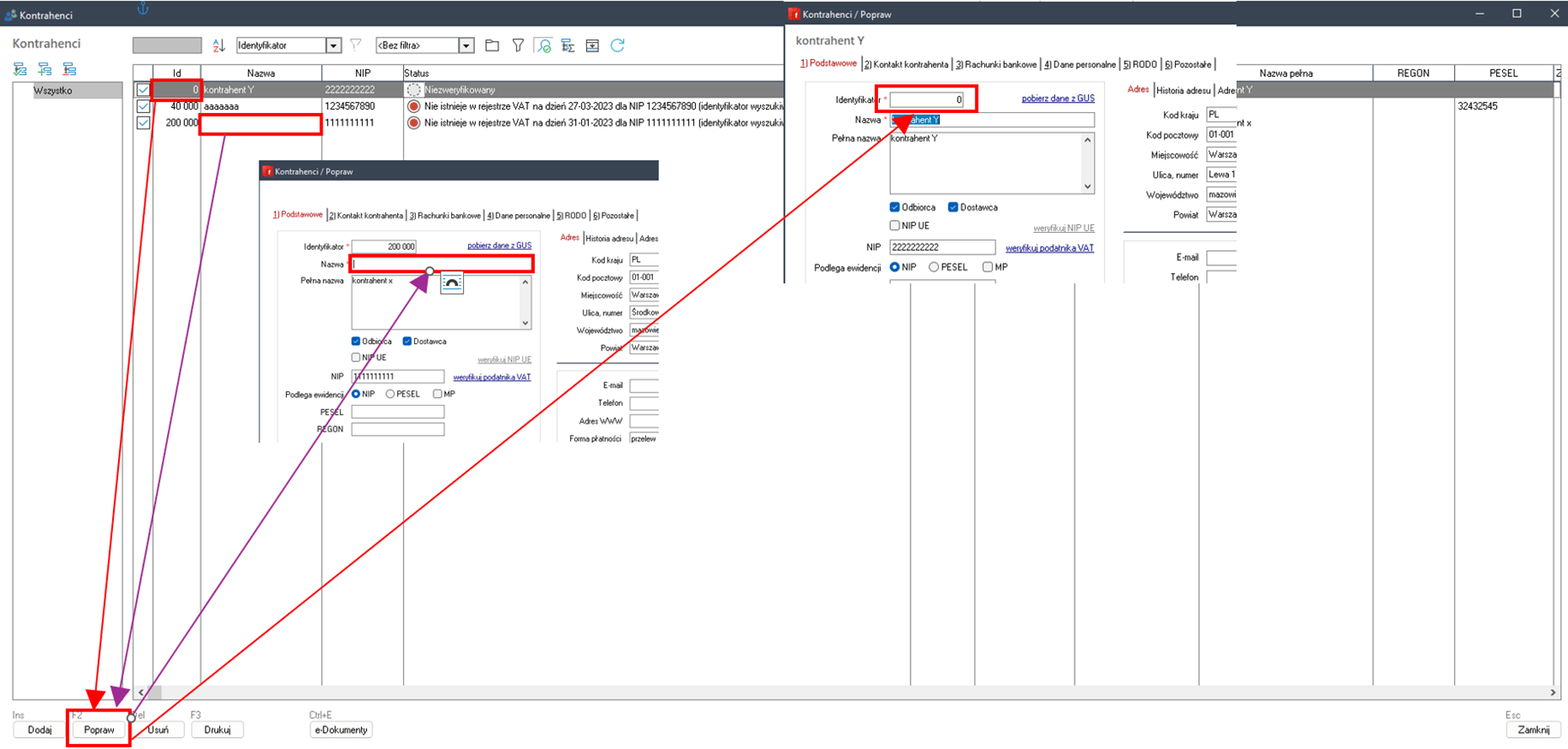This screenshot has width=1568, height=749.
Task: Open Rachunki bankowe tab in the 200 000 dialog
Action: (445, 216)
